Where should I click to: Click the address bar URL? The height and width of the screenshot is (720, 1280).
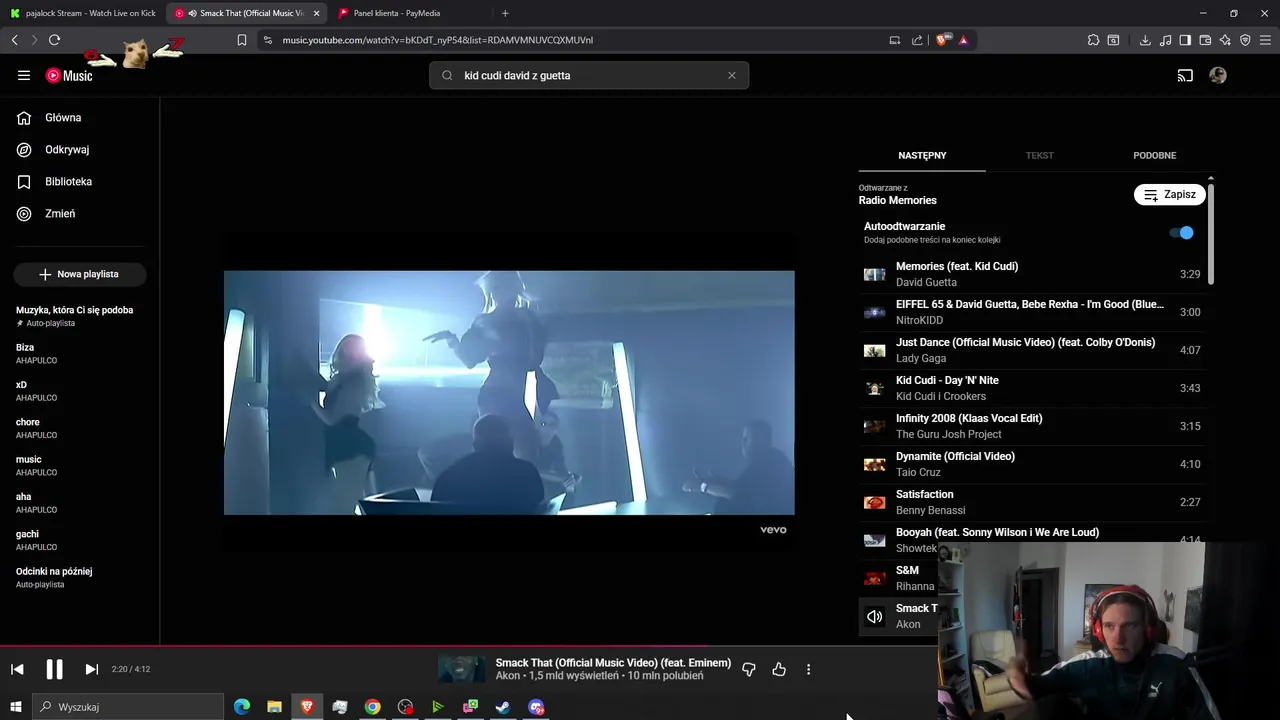(437, 40)
